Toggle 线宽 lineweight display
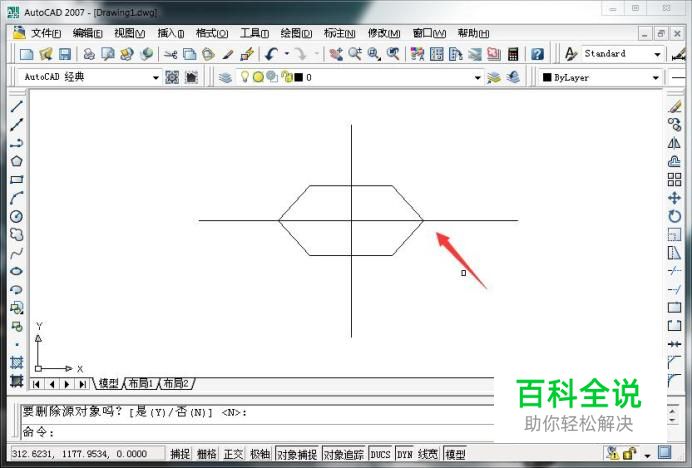Screen dimensions: 692x468 coord(428,453)
